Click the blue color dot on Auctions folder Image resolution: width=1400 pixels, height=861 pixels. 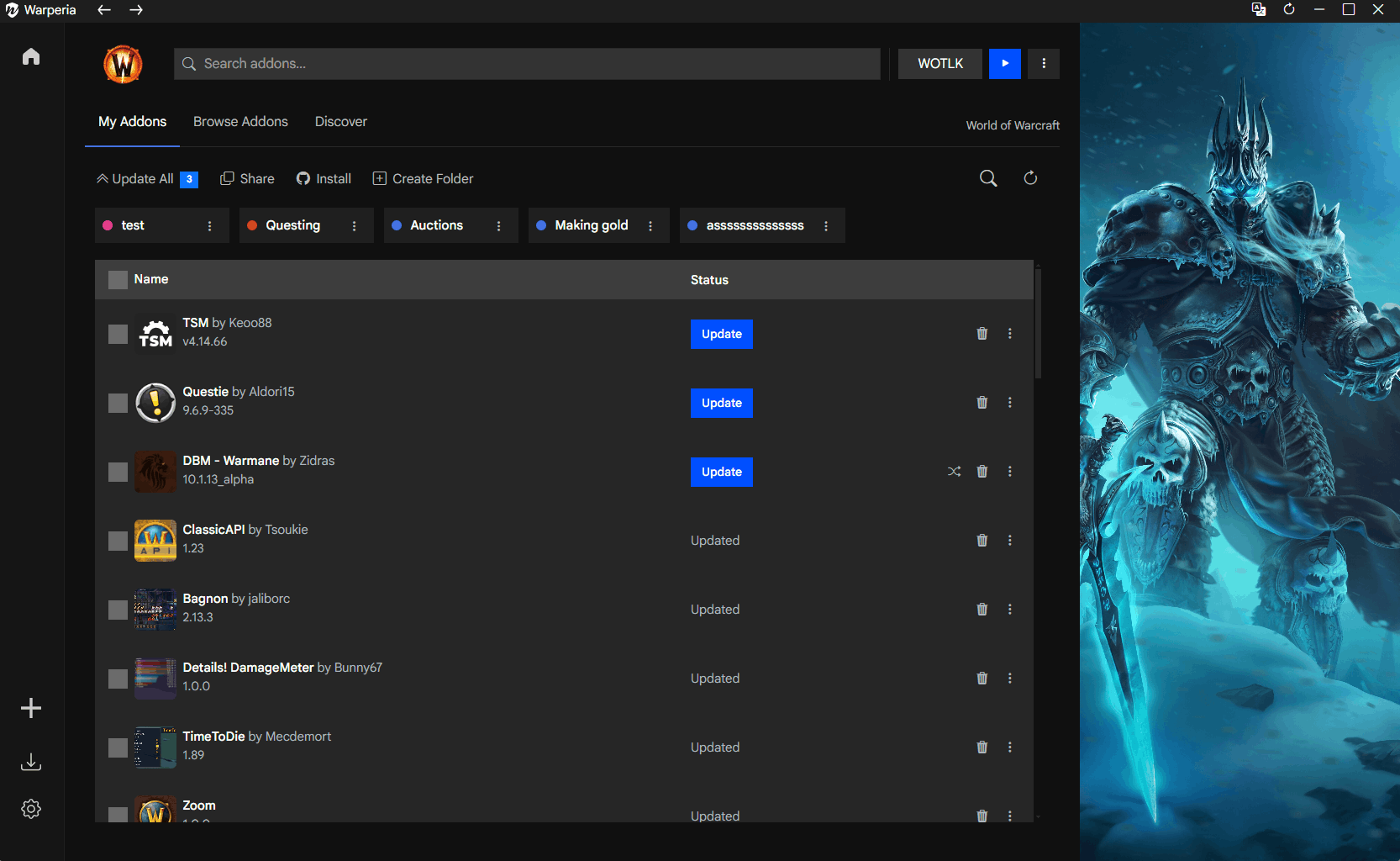click(397, 225)
